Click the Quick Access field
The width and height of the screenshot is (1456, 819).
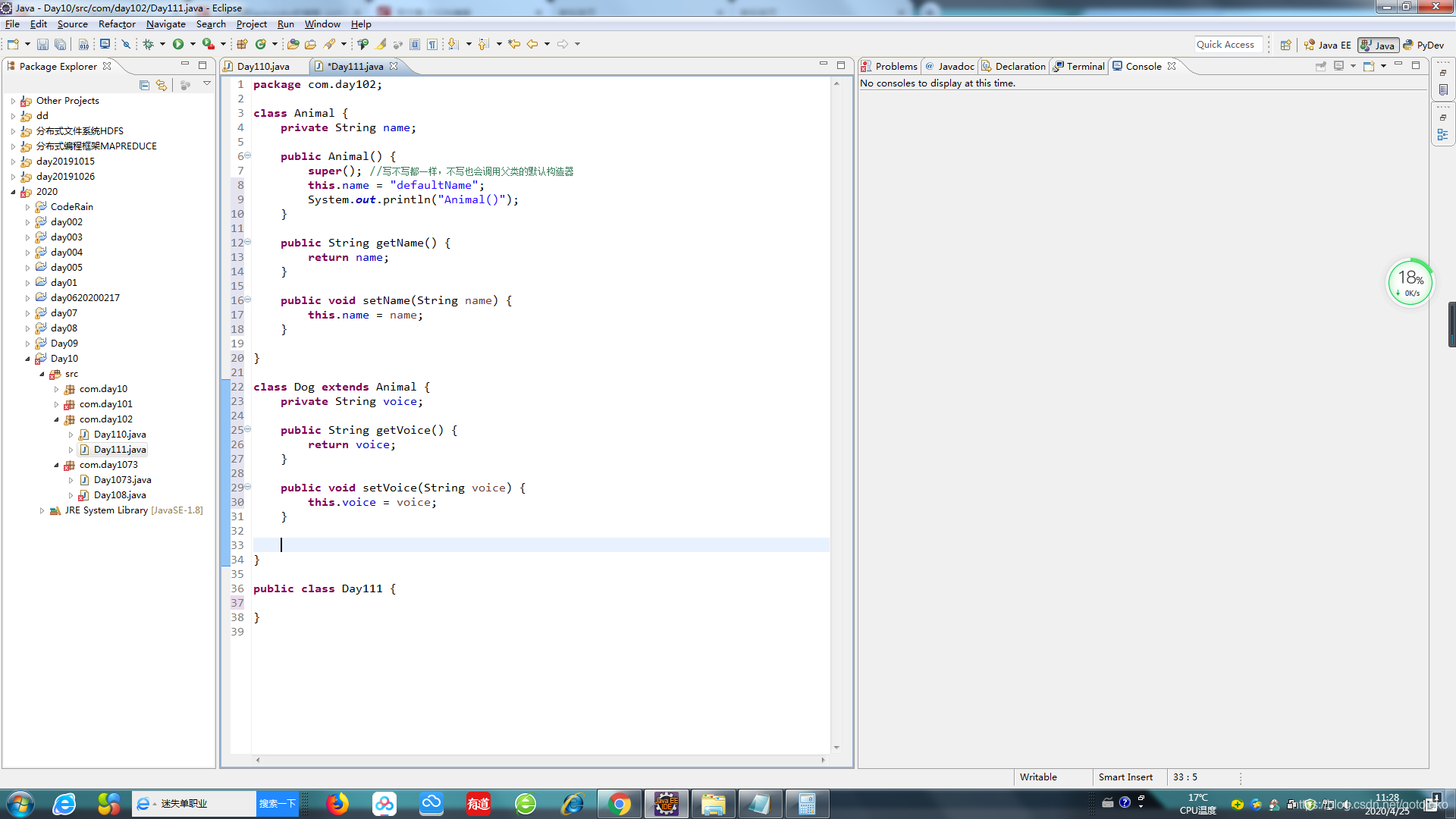[1228, 45]
